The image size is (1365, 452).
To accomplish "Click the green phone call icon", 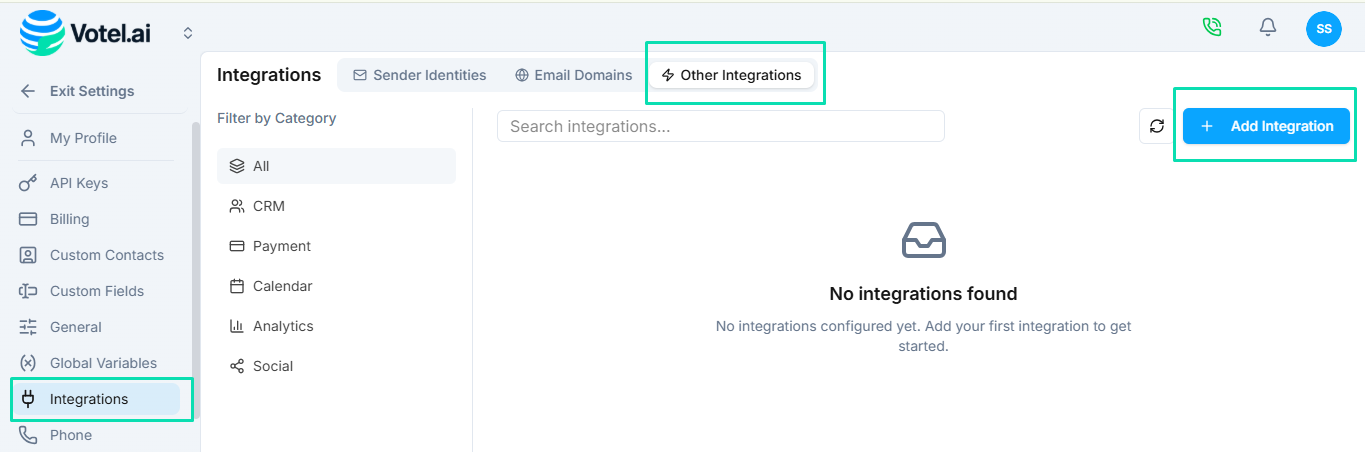I will pyautogui.click(x=1212, y=28).
